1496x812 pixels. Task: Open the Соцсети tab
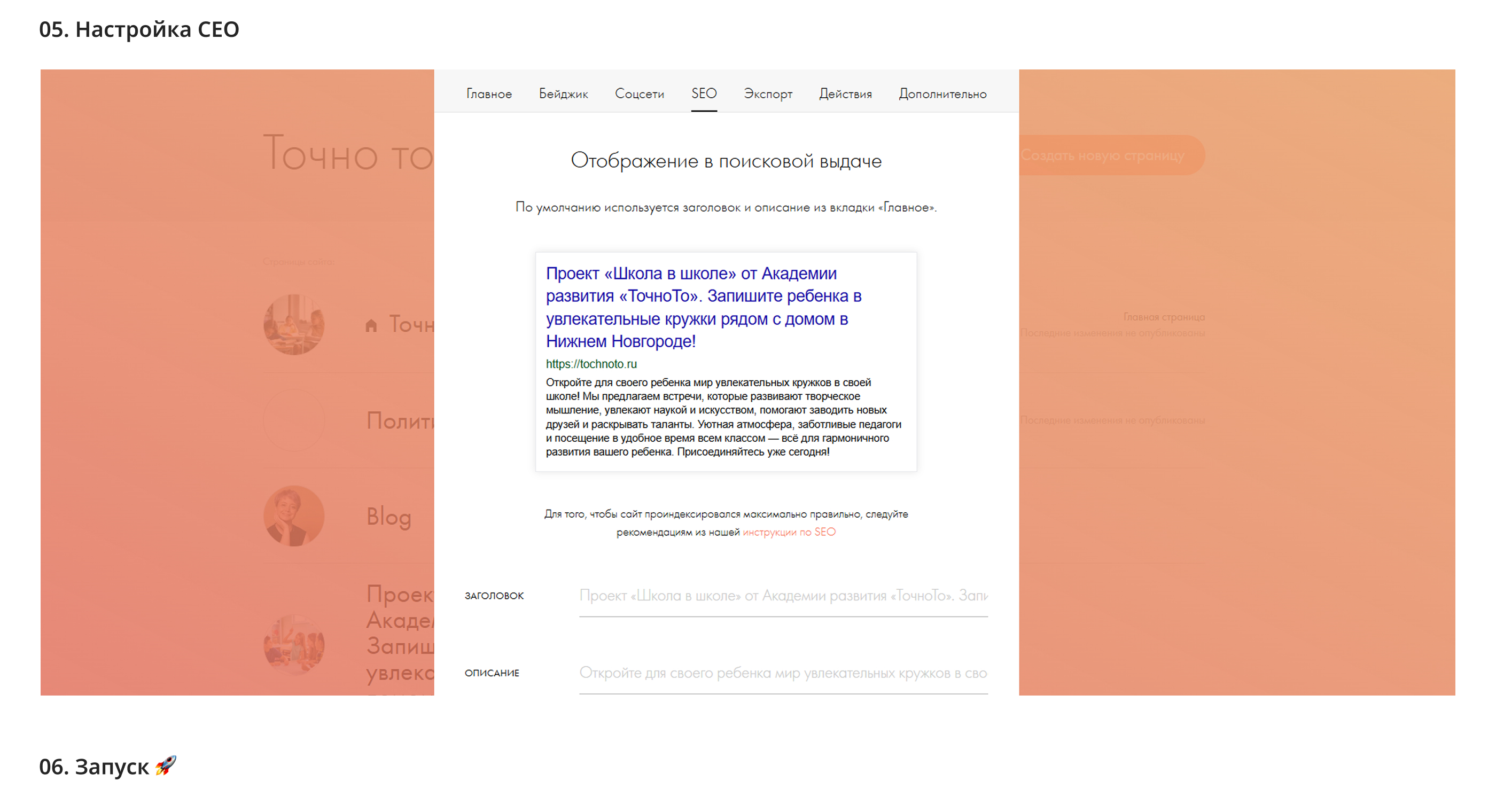point(639,93)
